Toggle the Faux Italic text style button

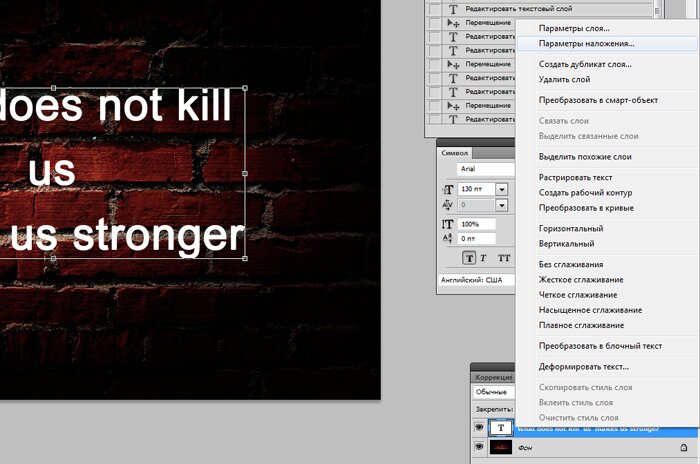[483, 258]
